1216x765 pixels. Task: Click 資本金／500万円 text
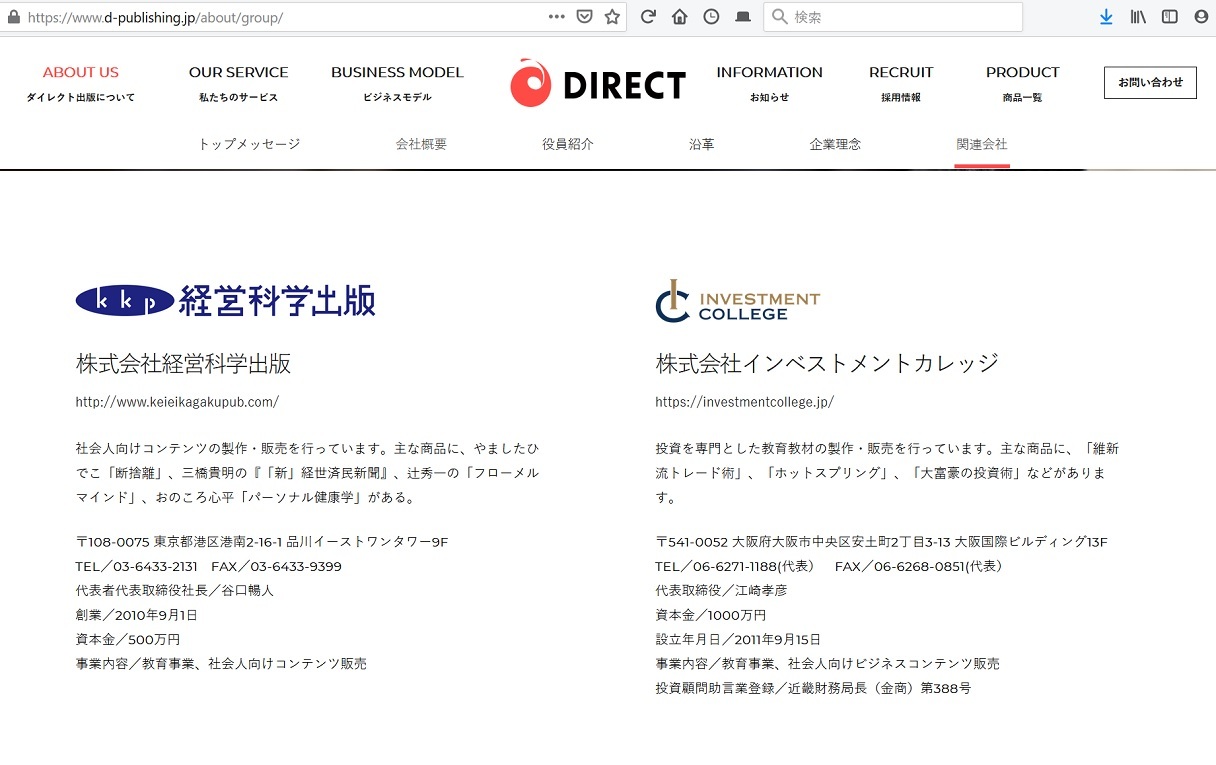pos(127,639)
